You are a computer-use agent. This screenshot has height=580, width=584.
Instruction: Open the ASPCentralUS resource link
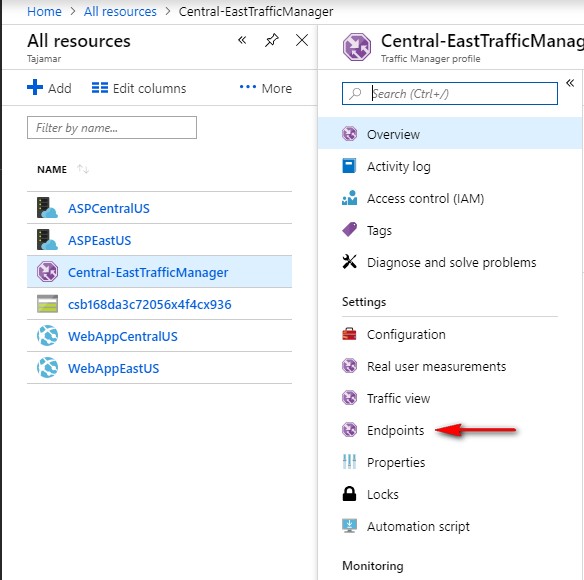108,208
